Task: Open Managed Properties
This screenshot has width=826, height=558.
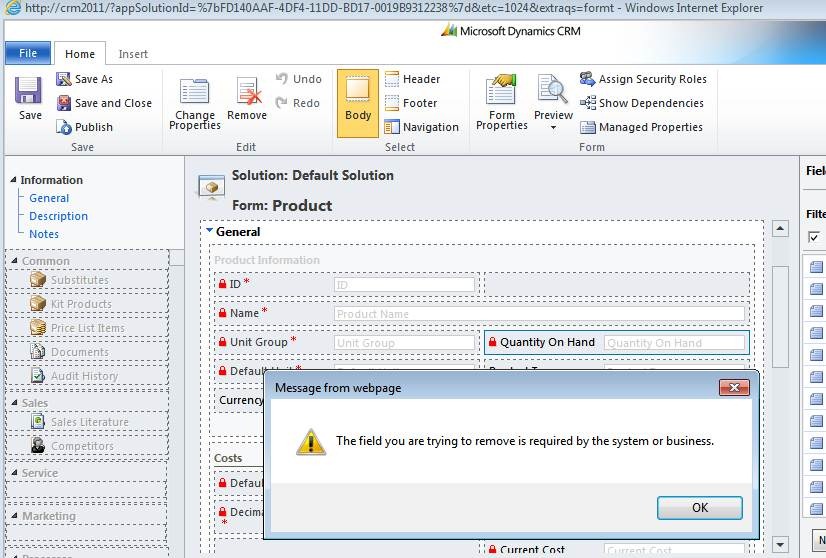Action: click(x=641, y=127)
